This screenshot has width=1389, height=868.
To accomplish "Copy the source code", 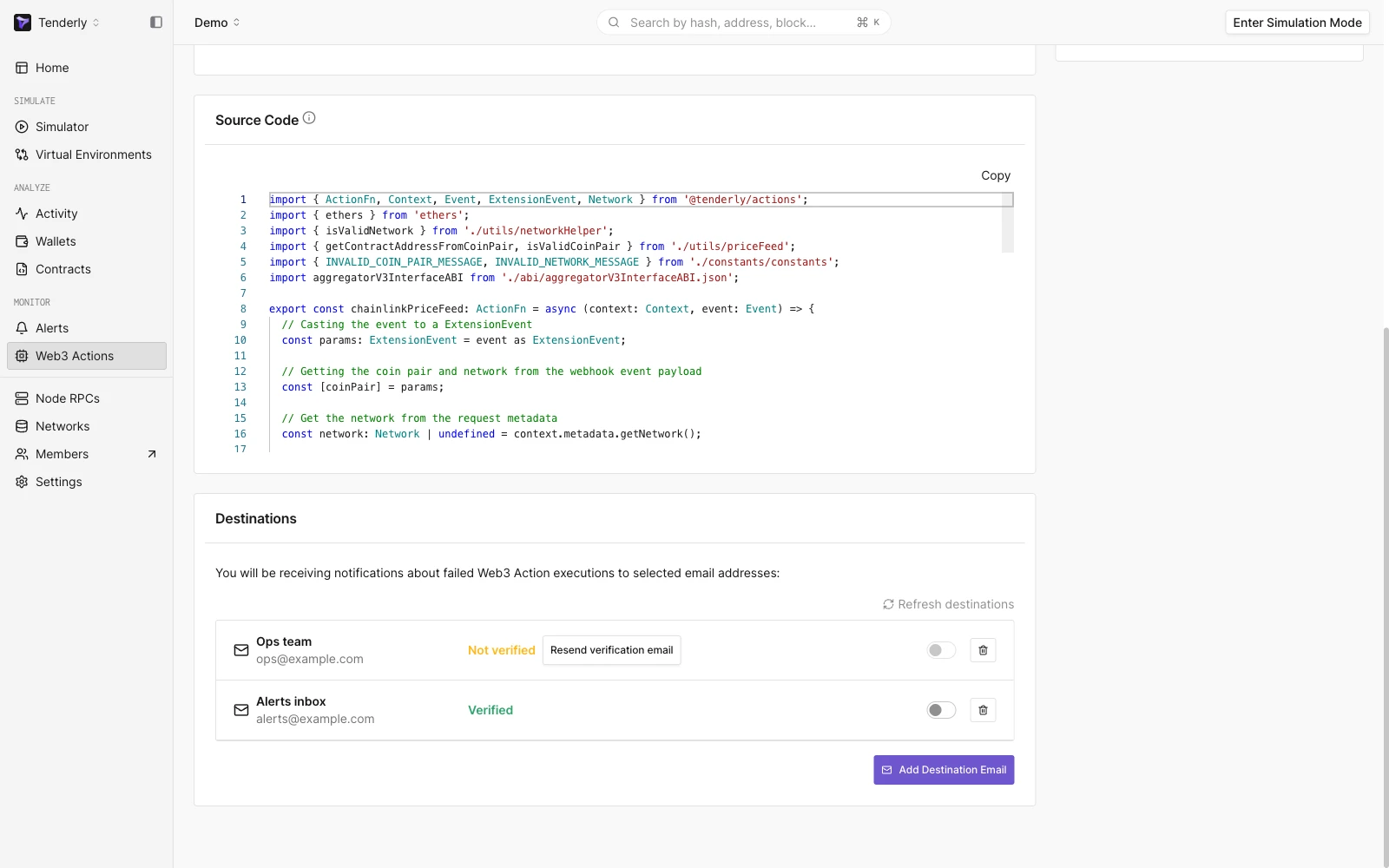I will 996,175.
